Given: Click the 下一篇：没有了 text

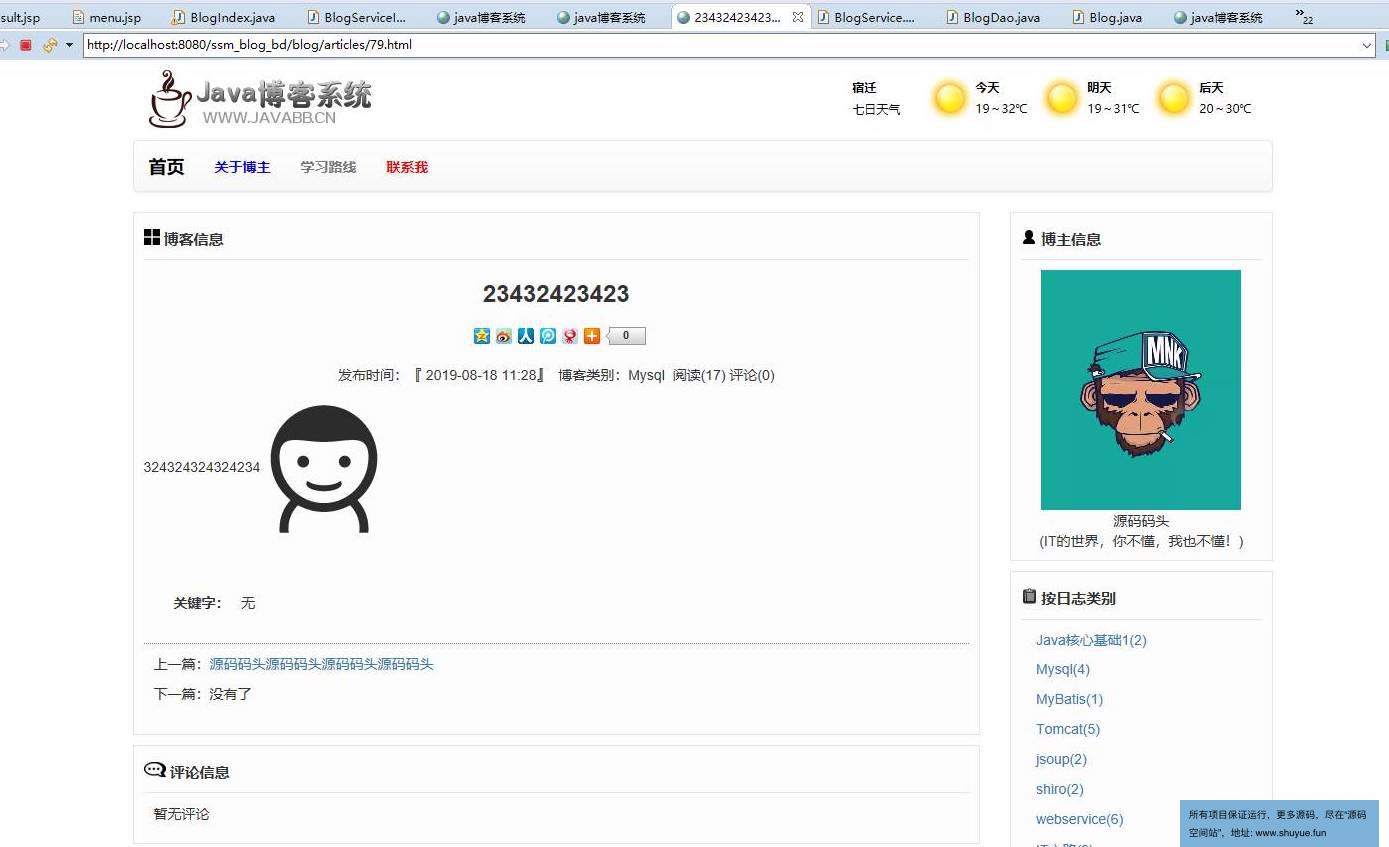Looking at the screenshot, I should [202, 694].
